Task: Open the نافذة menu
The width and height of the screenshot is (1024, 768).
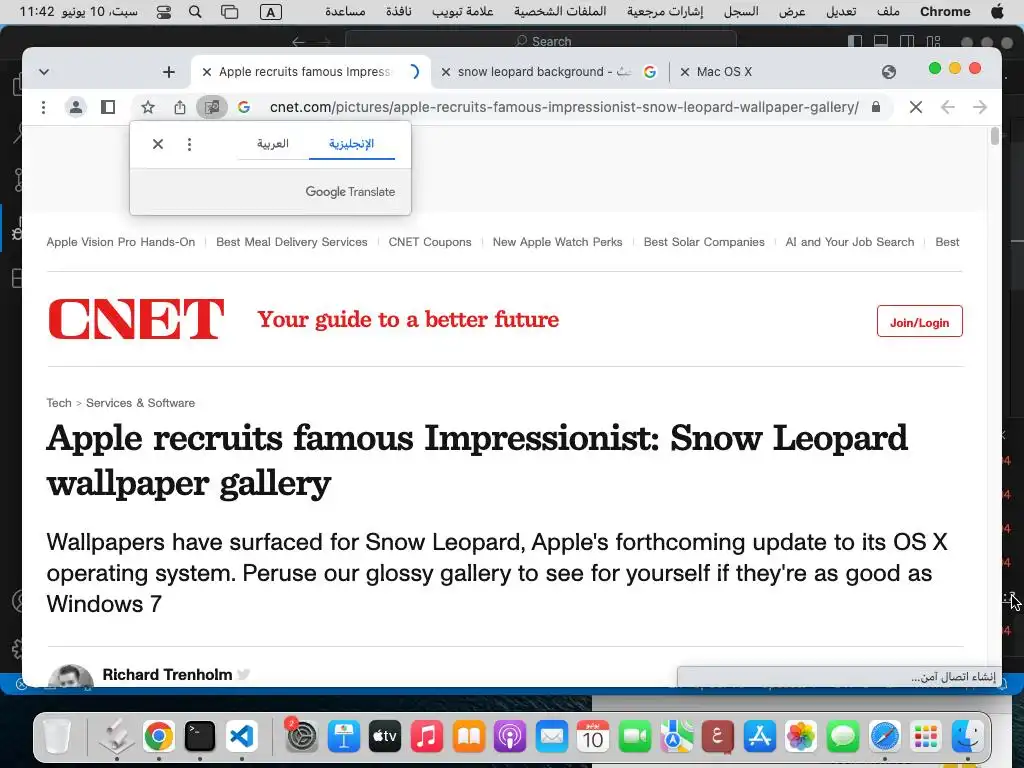Action: [x=398, y=12]
